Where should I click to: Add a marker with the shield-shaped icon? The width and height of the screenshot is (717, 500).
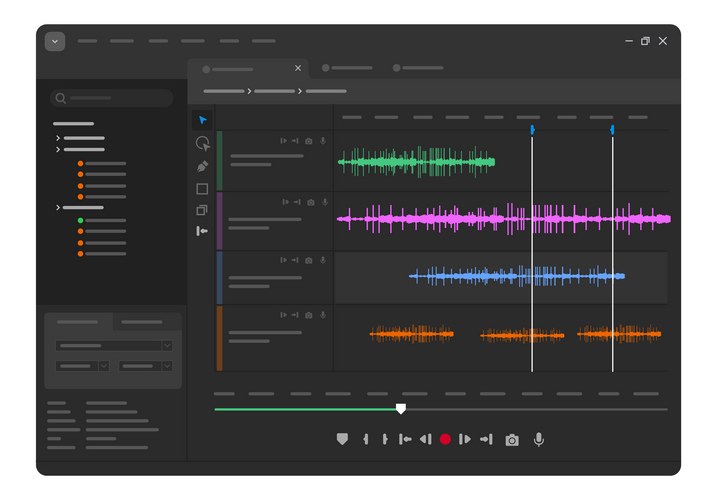pyautogui.click(x=342, y=439)
